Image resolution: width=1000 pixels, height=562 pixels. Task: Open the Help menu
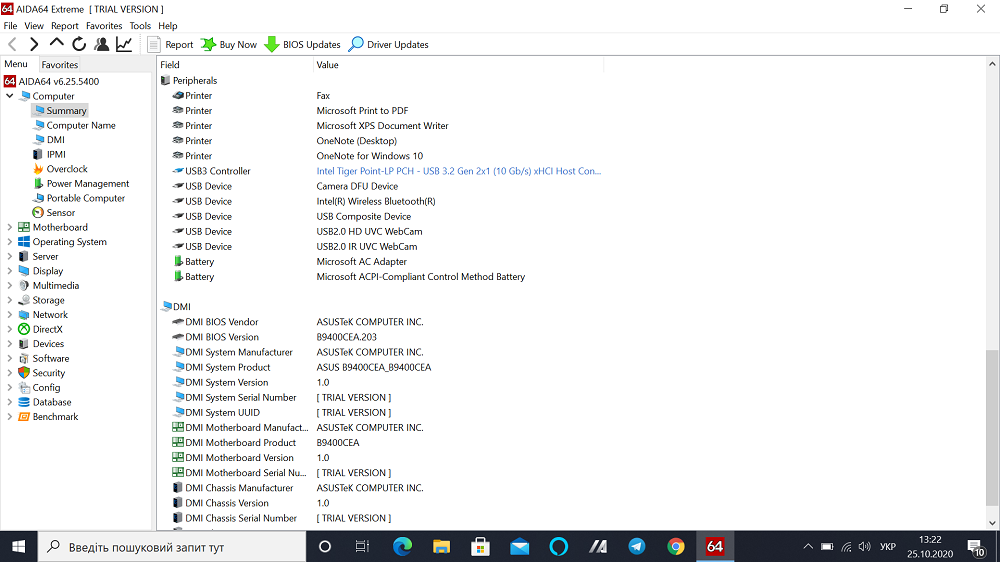tap(168, 26)
